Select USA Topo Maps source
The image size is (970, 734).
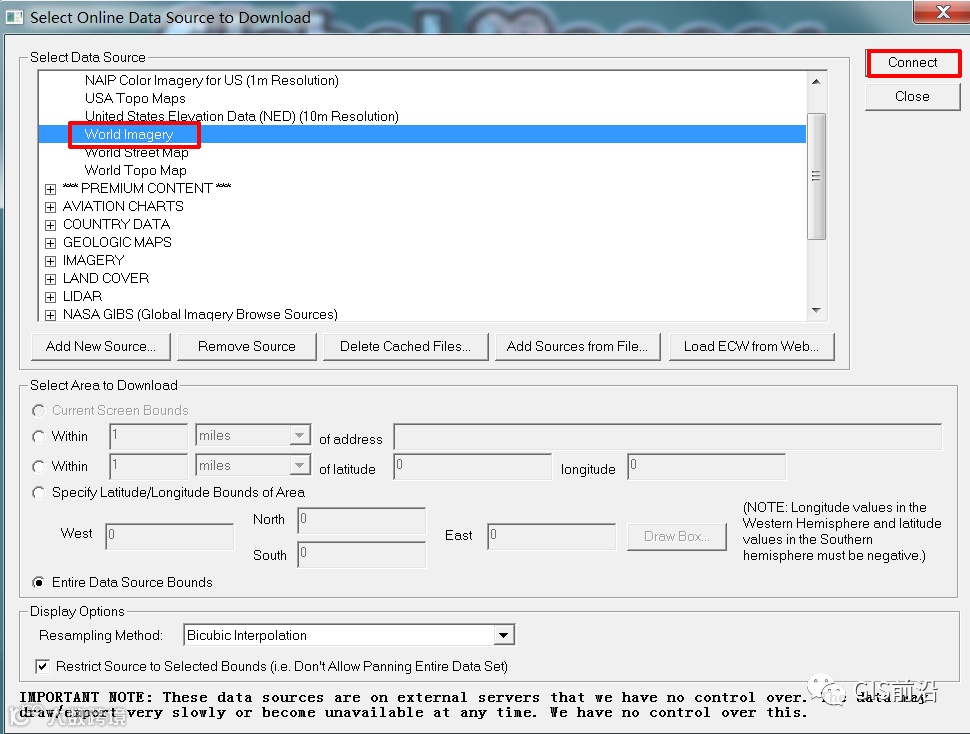135,98
